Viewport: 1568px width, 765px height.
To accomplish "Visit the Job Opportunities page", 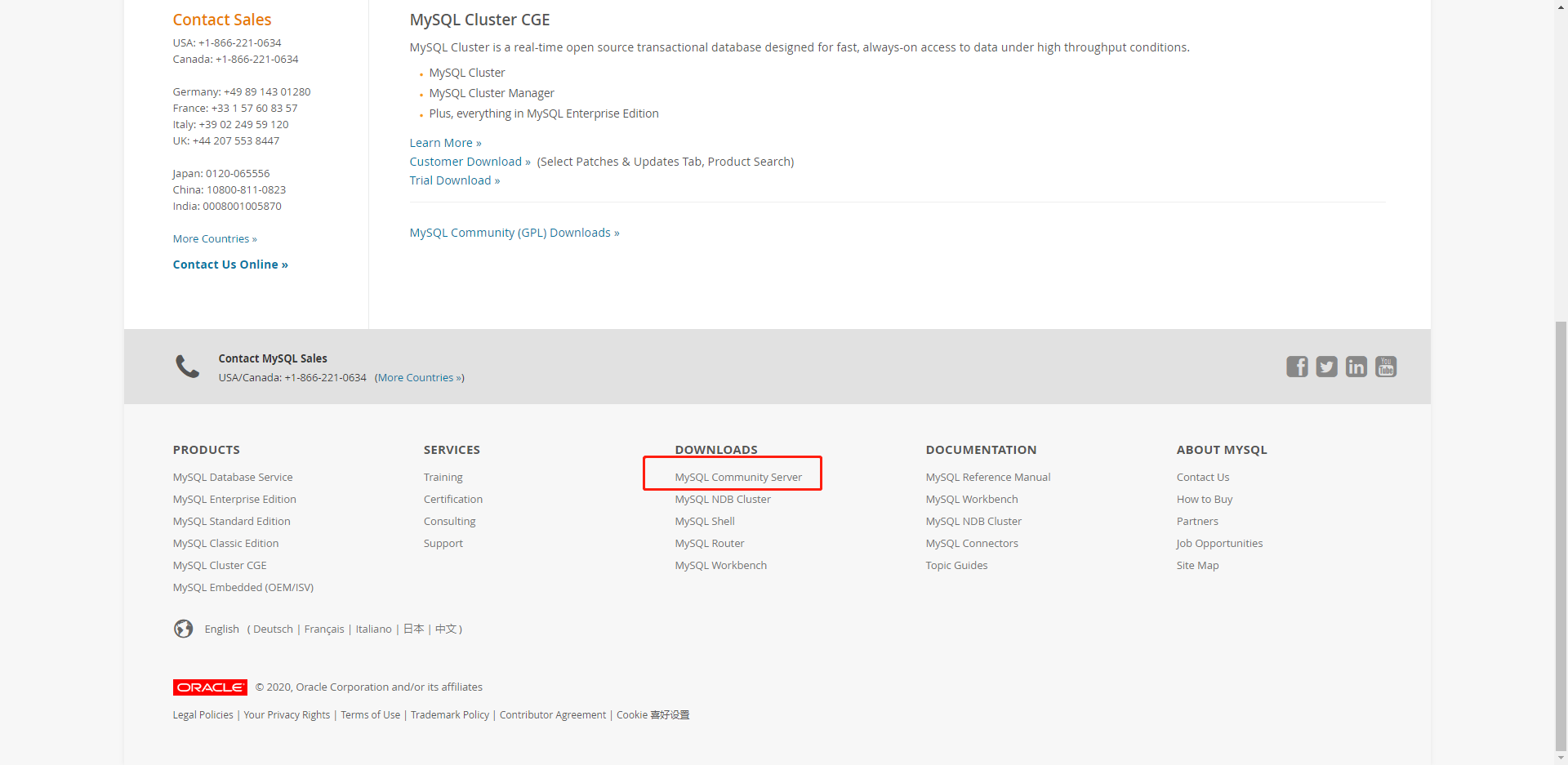I will (x=1219, y=544).
